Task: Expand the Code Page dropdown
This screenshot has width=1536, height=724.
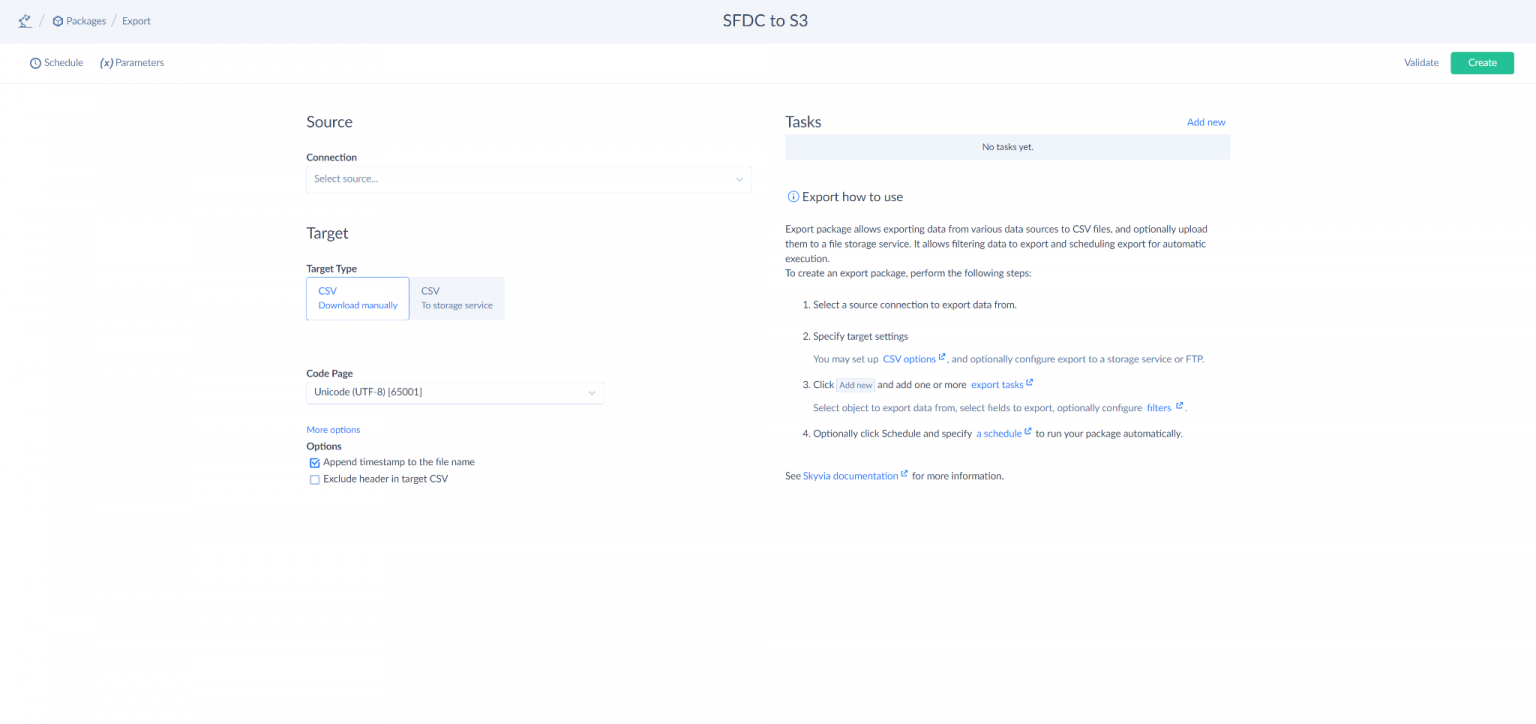Action: tap(455, 392)
